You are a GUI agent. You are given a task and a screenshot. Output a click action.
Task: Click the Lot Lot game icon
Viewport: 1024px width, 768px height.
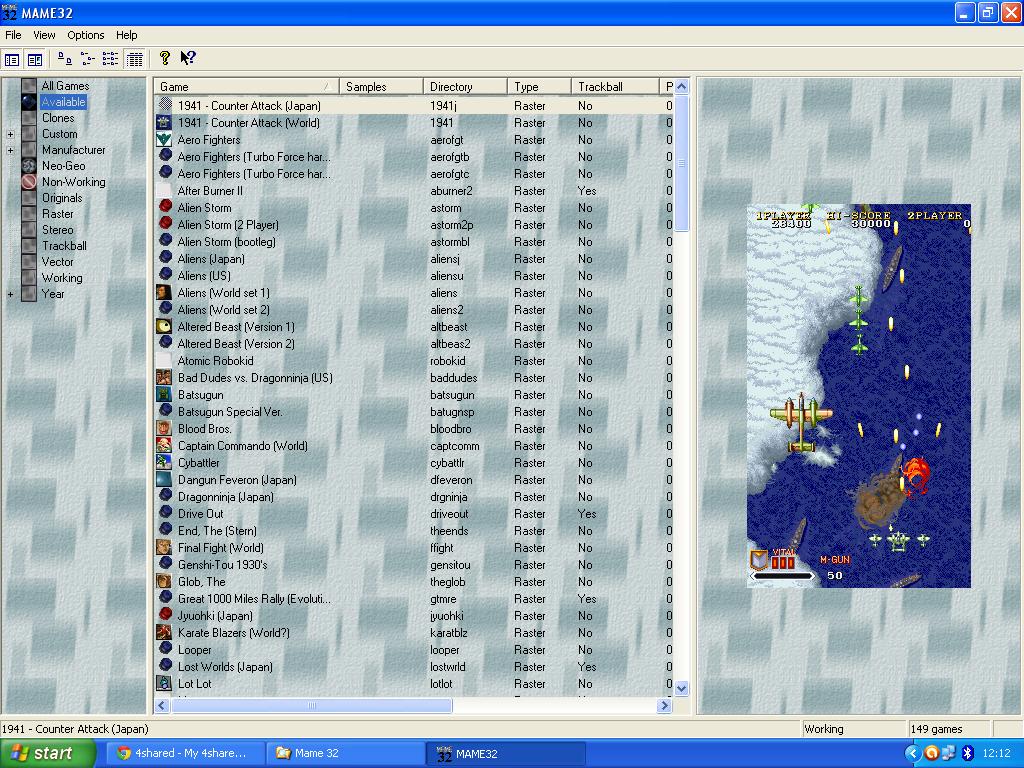click(x=164, y=683)
